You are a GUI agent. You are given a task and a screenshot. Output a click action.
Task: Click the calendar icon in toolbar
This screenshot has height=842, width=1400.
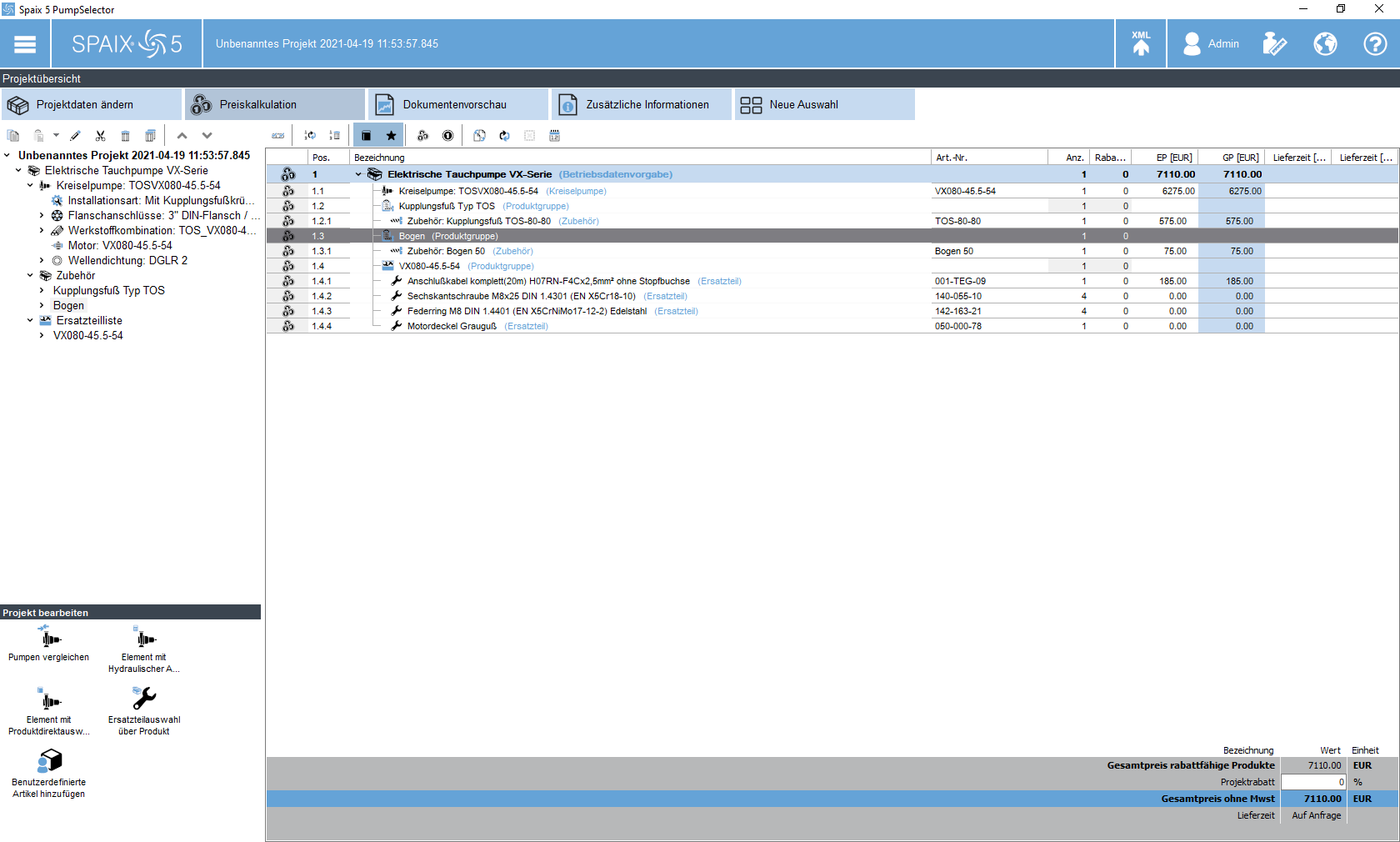tap(555, 136)
